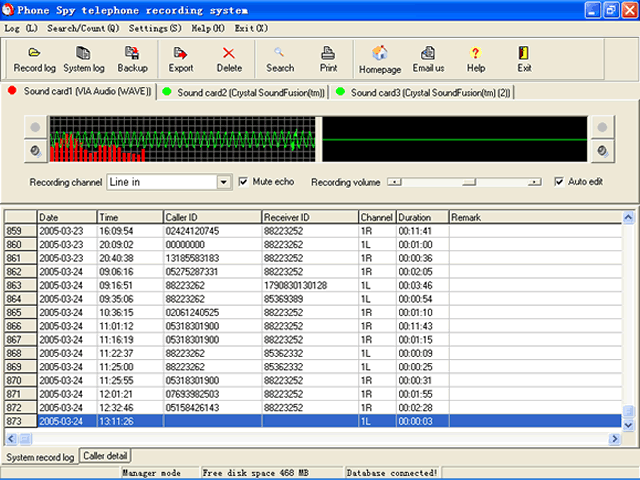Open the Help menu in menu bar
Image resolution: width=640 pixels, height=480 pixels.
208,28
